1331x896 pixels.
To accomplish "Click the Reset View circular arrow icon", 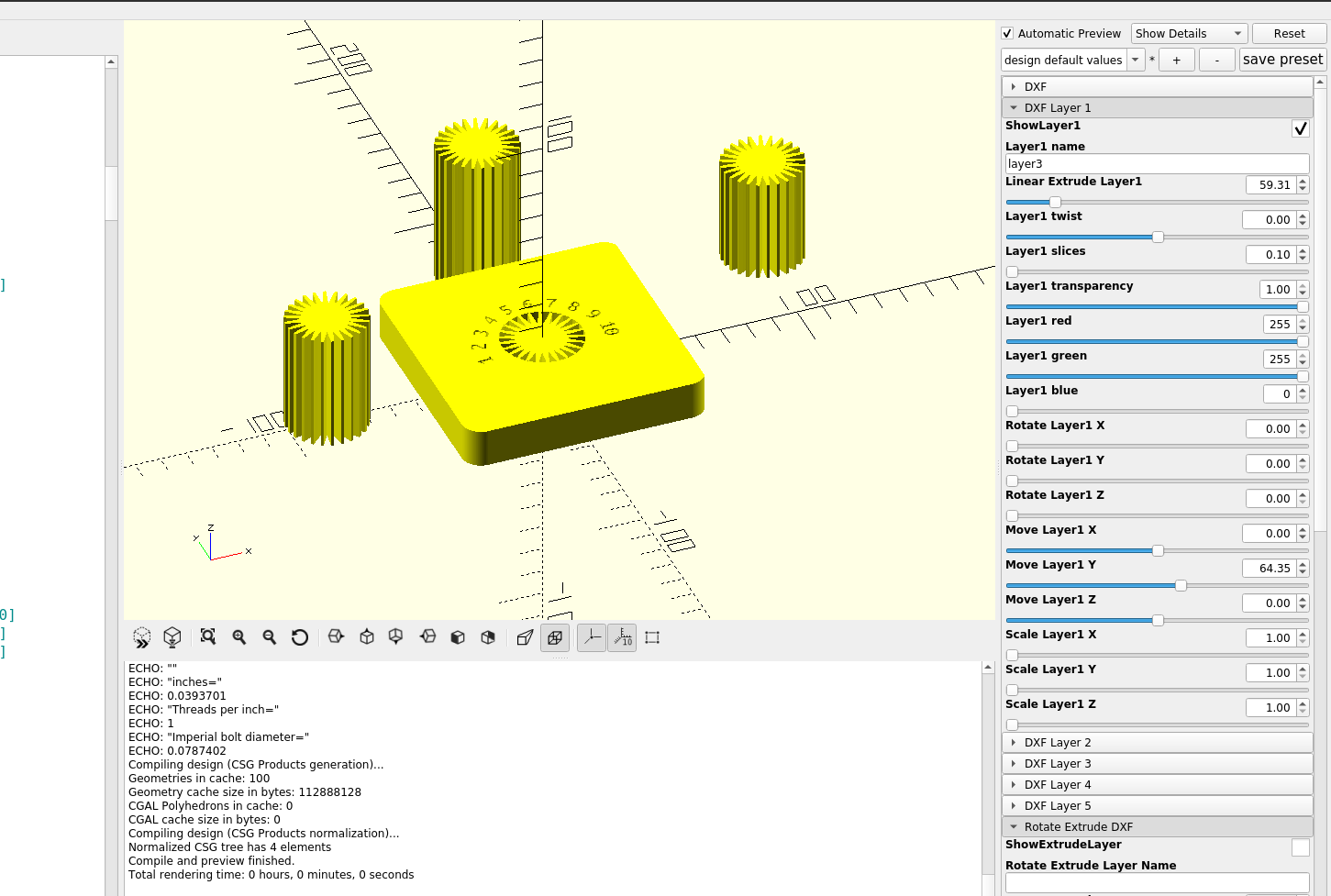I will (x=300, y=637).
